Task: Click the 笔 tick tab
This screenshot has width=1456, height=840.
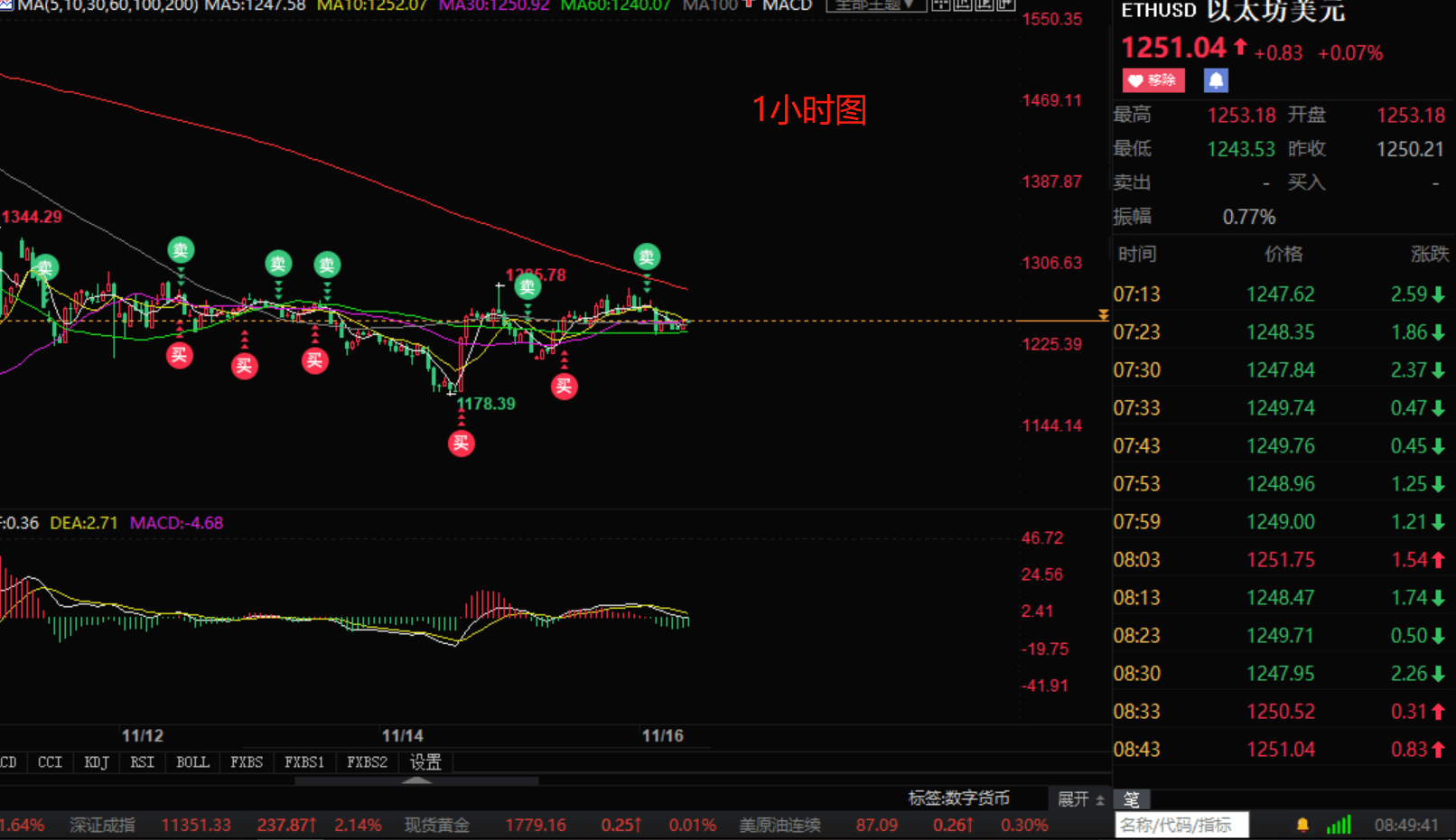Action: (x=1131, y=799)
